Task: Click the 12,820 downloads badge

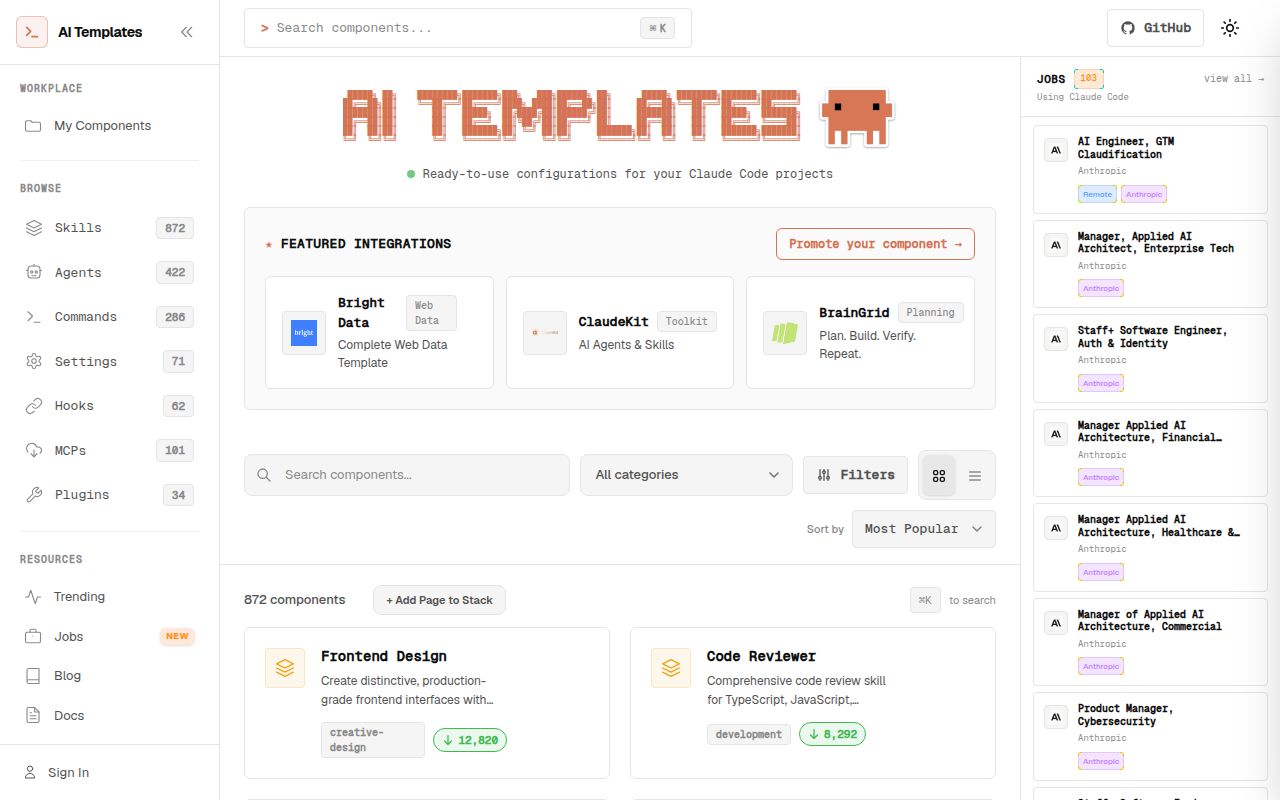Action: coord(470,740)
